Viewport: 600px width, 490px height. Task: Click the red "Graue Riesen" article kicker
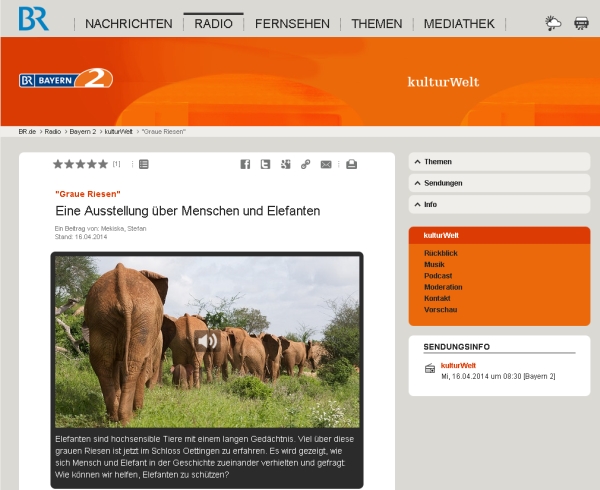pos(88,194)
